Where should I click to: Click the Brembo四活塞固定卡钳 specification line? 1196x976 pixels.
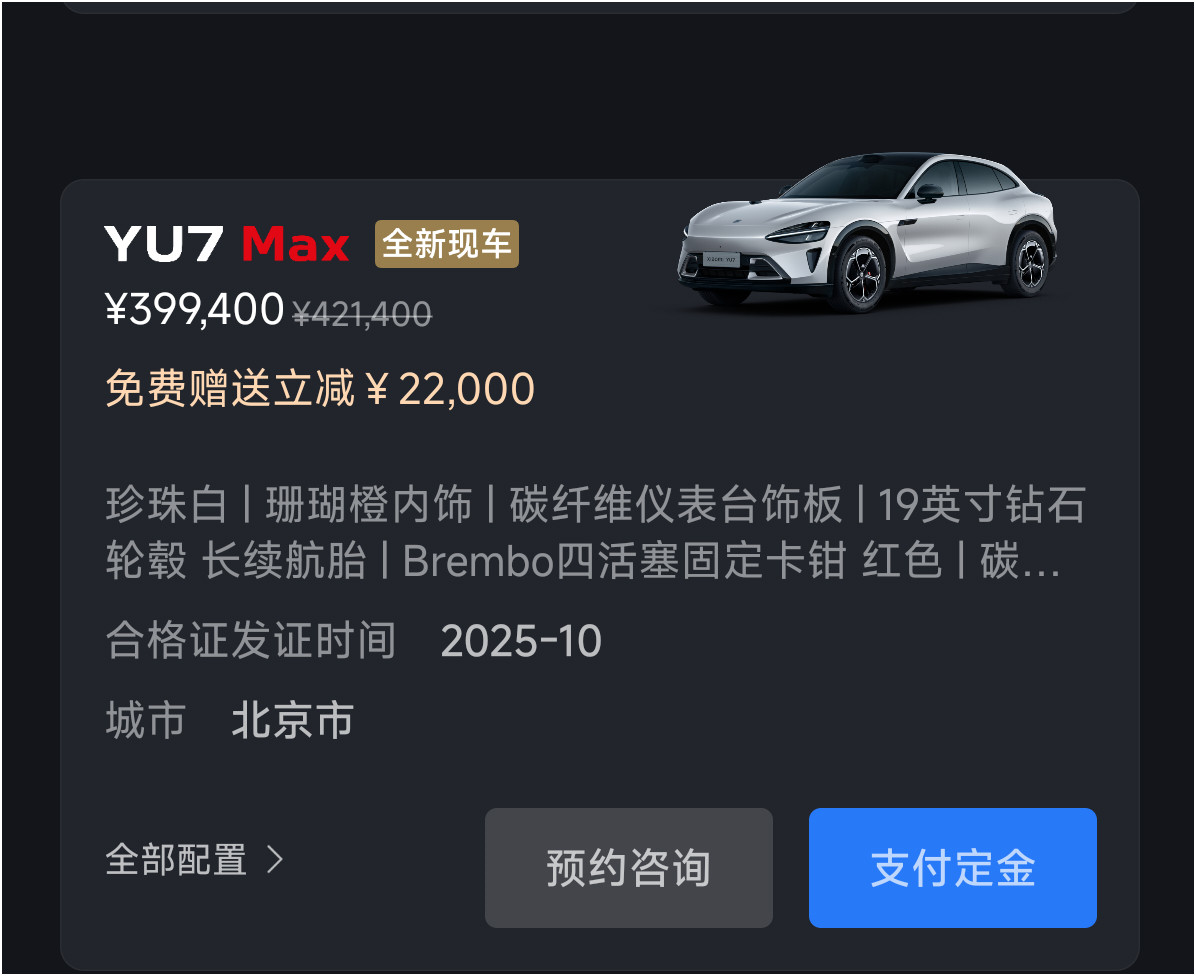click(624, 561)
